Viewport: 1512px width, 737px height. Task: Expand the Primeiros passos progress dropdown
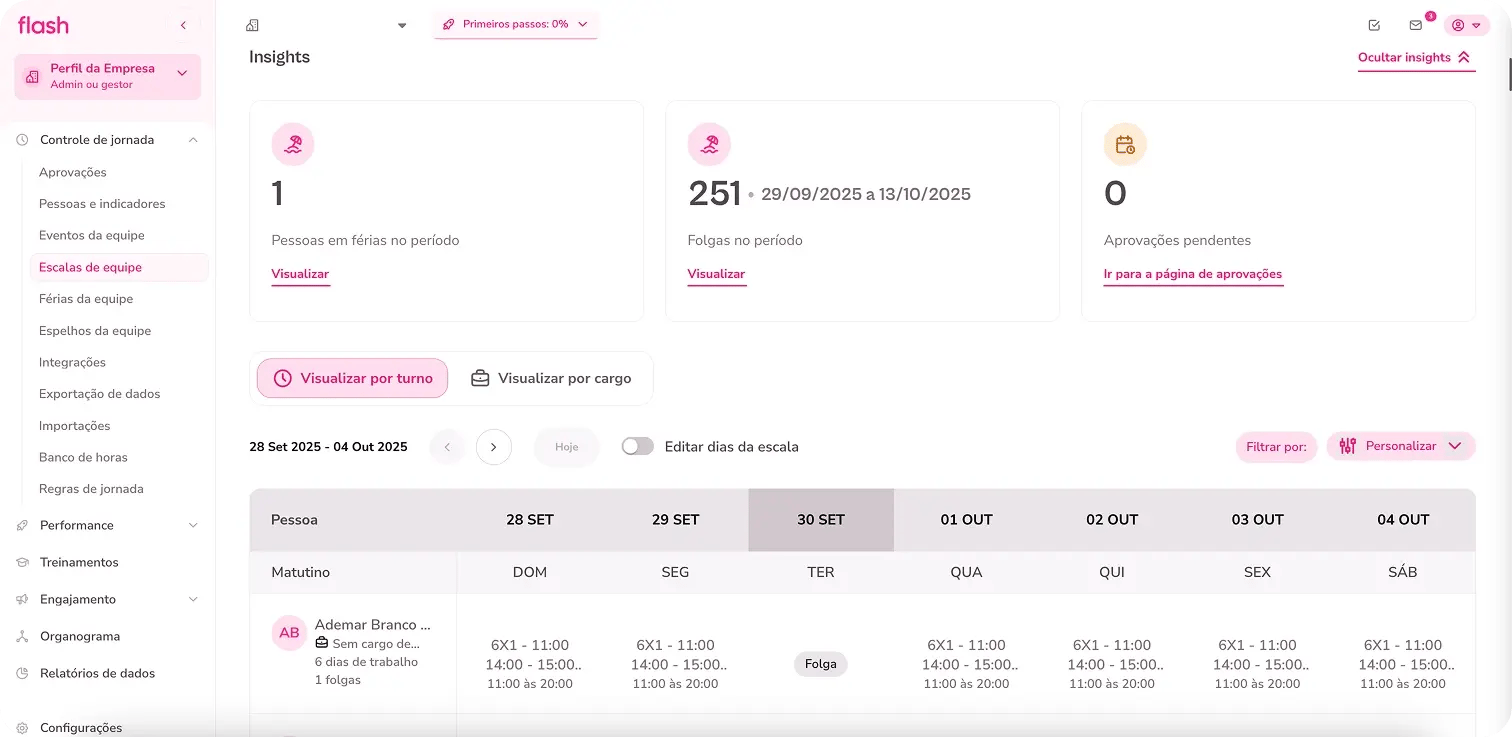[515, 24]
